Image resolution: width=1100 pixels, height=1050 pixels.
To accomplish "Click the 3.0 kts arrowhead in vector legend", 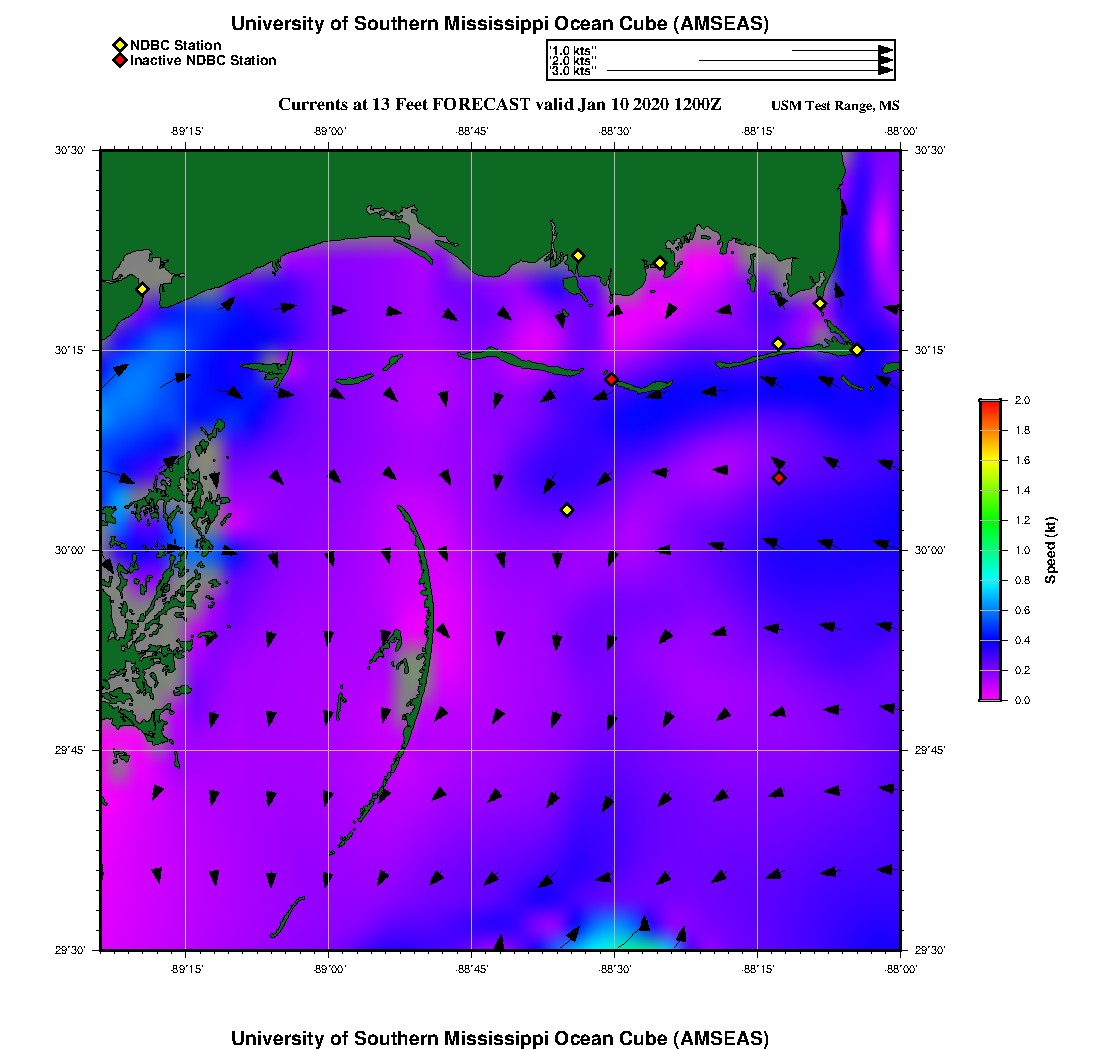I will [x=885, y=71].
